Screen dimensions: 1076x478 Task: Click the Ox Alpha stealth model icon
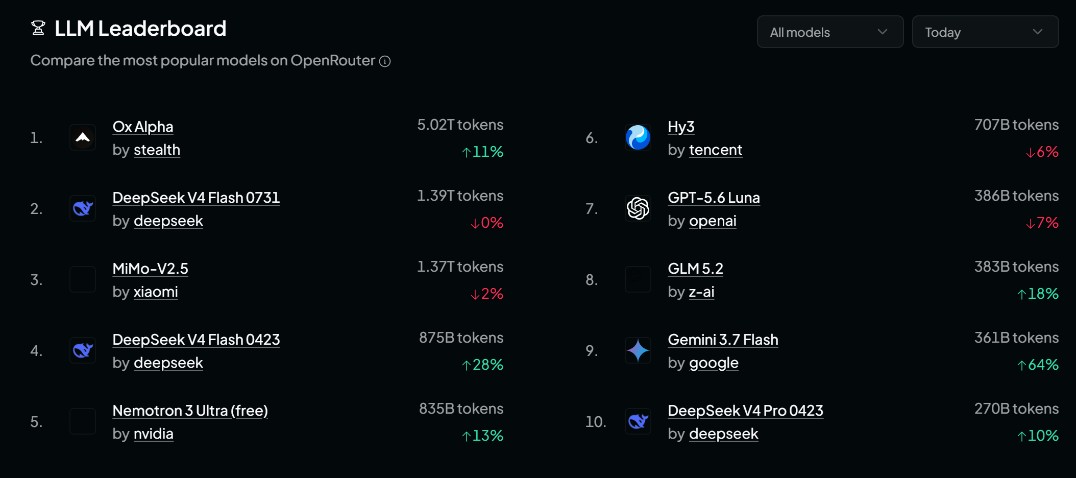pos(82,138)
